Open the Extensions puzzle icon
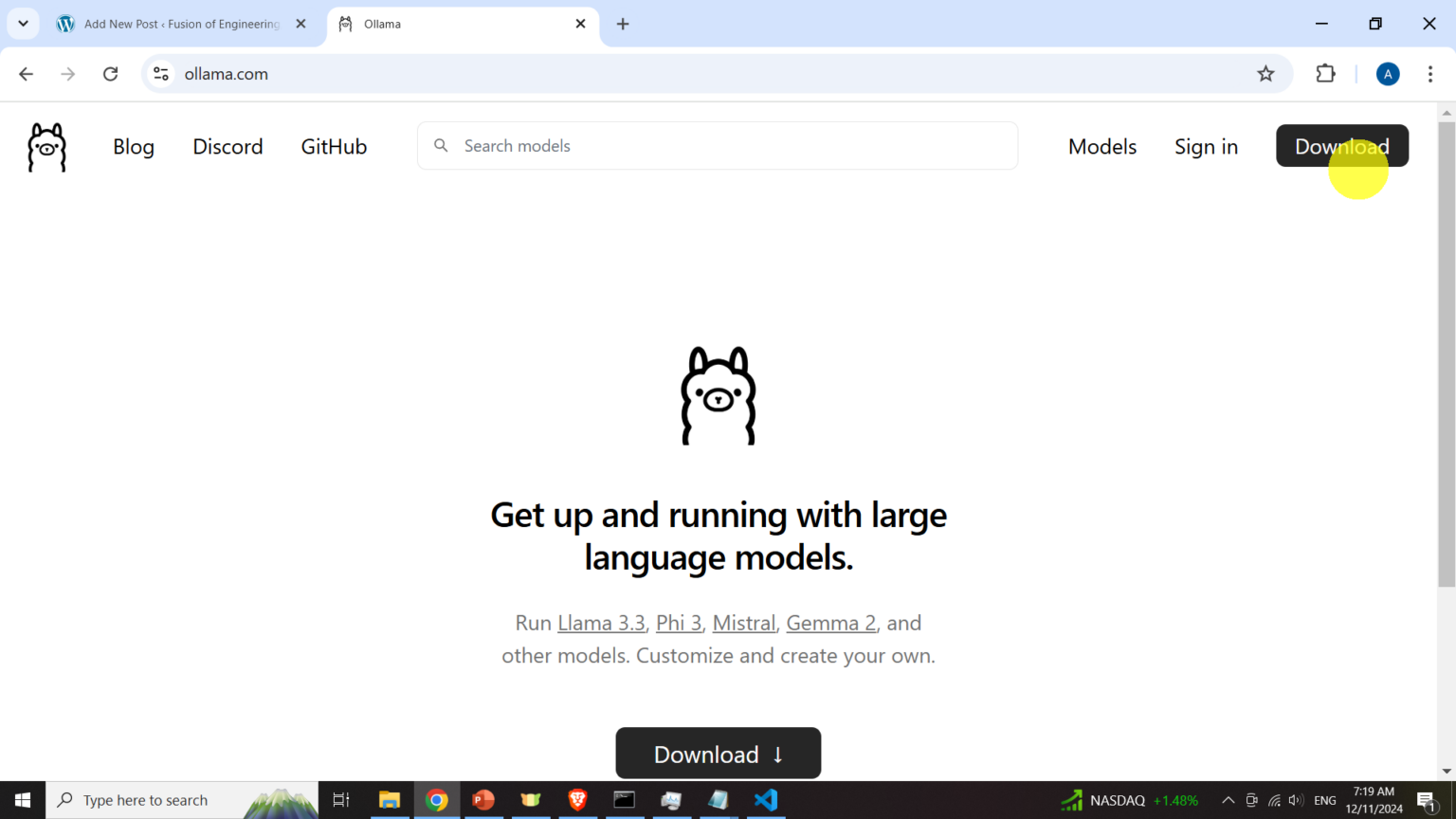 tap(1325, 74)
